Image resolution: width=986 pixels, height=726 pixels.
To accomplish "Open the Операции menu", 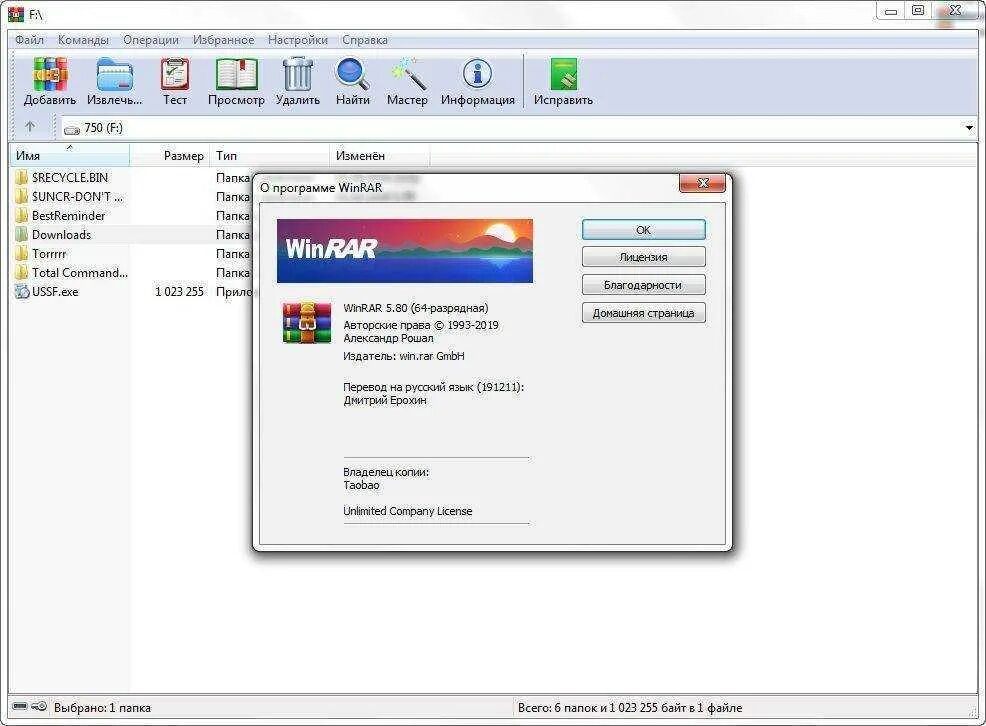I will click(x=151, y=40).
